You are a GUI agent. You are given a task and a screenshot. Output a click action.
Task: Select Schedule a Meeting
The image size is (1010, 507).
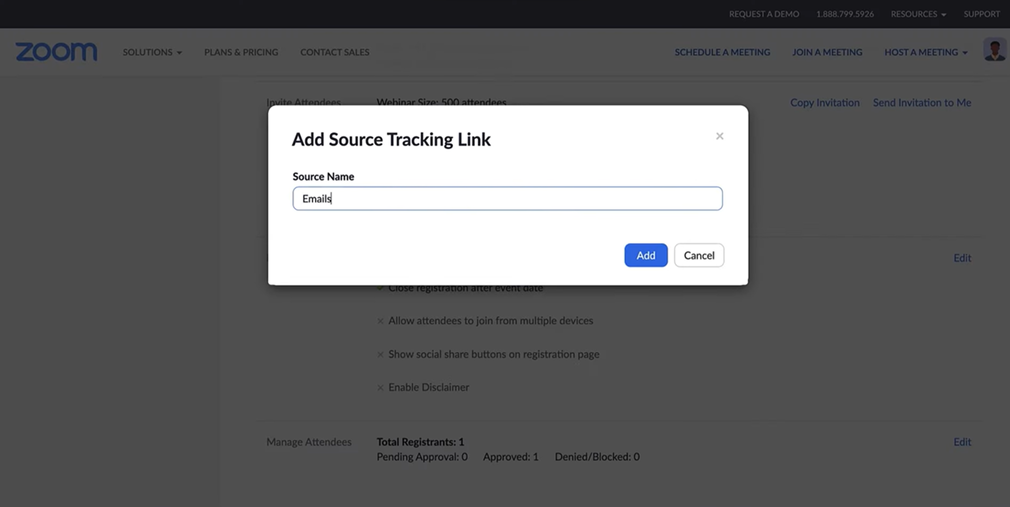point(722,52)
